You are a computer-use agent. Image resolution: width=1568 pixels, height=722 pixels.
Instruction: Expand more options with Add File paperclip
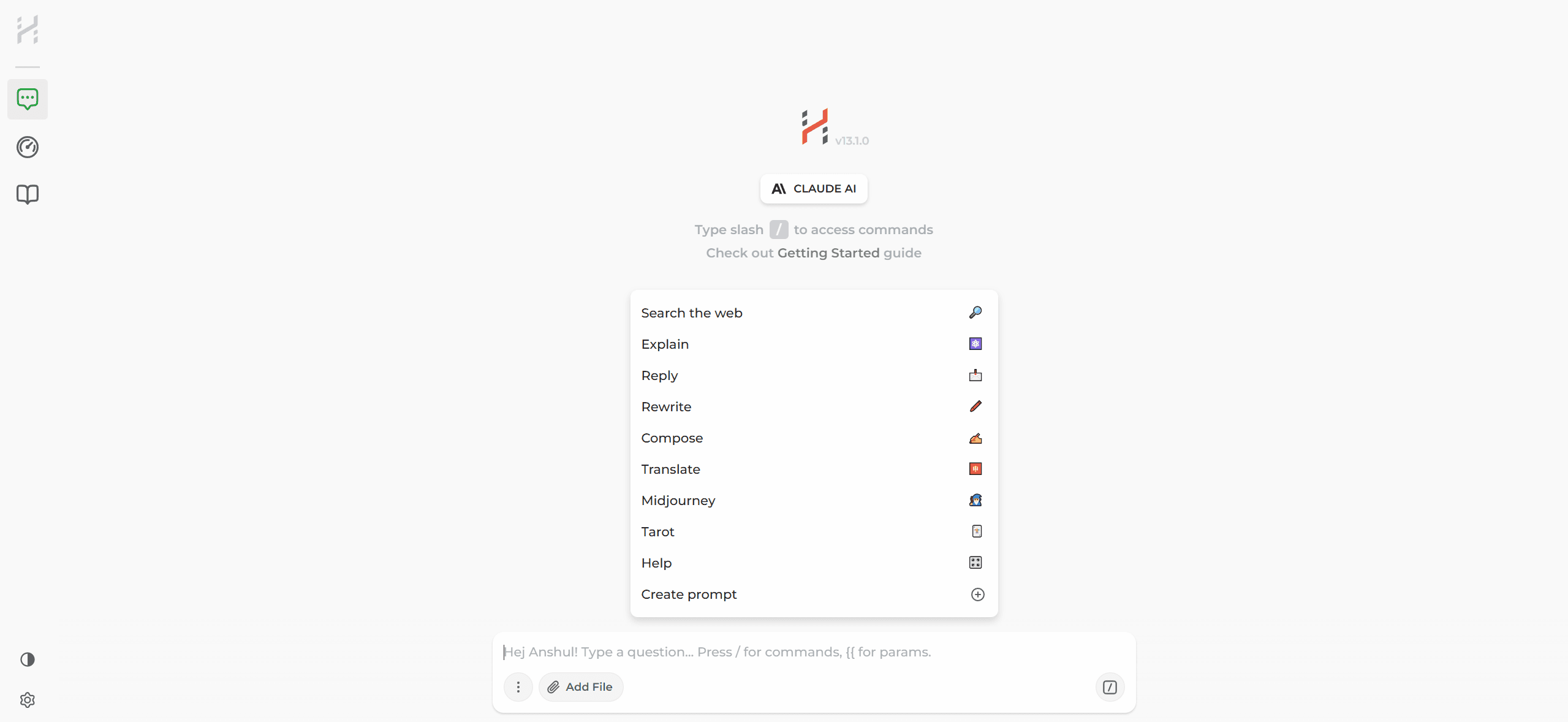click(553, 687)
